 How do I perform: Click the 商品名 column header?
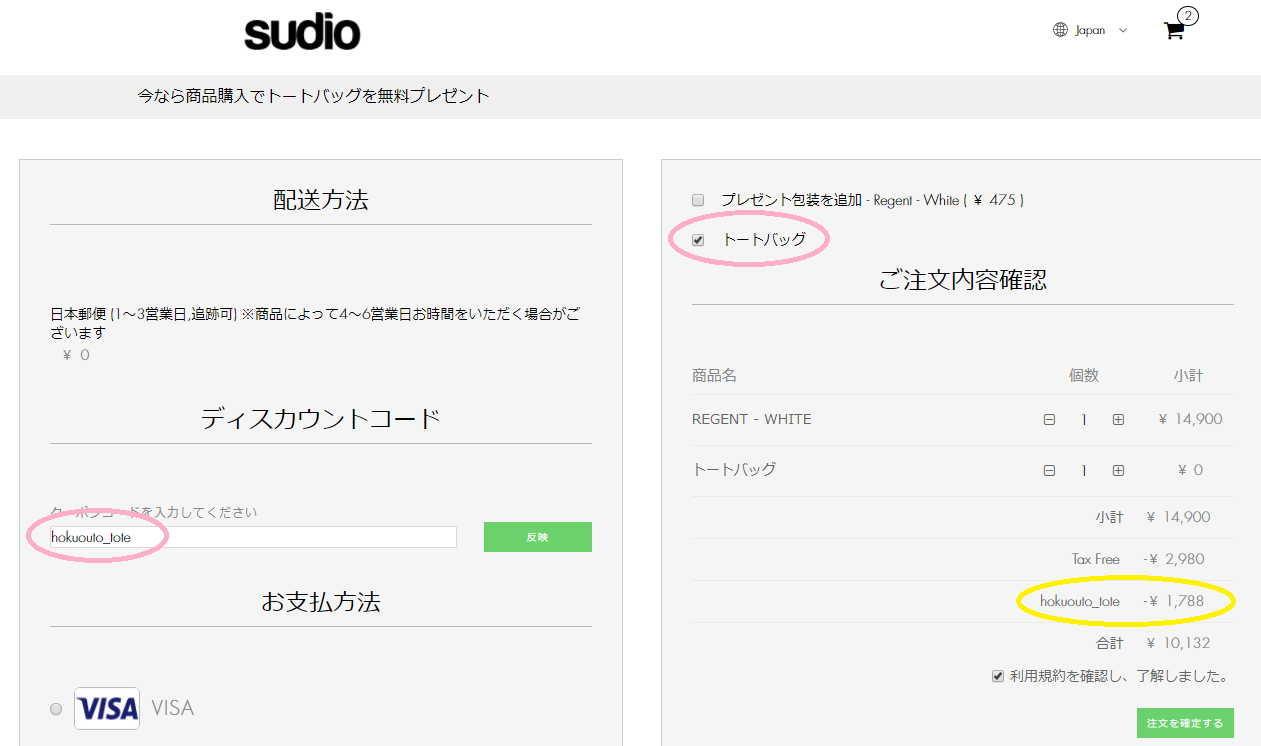(x=714, y=376)
